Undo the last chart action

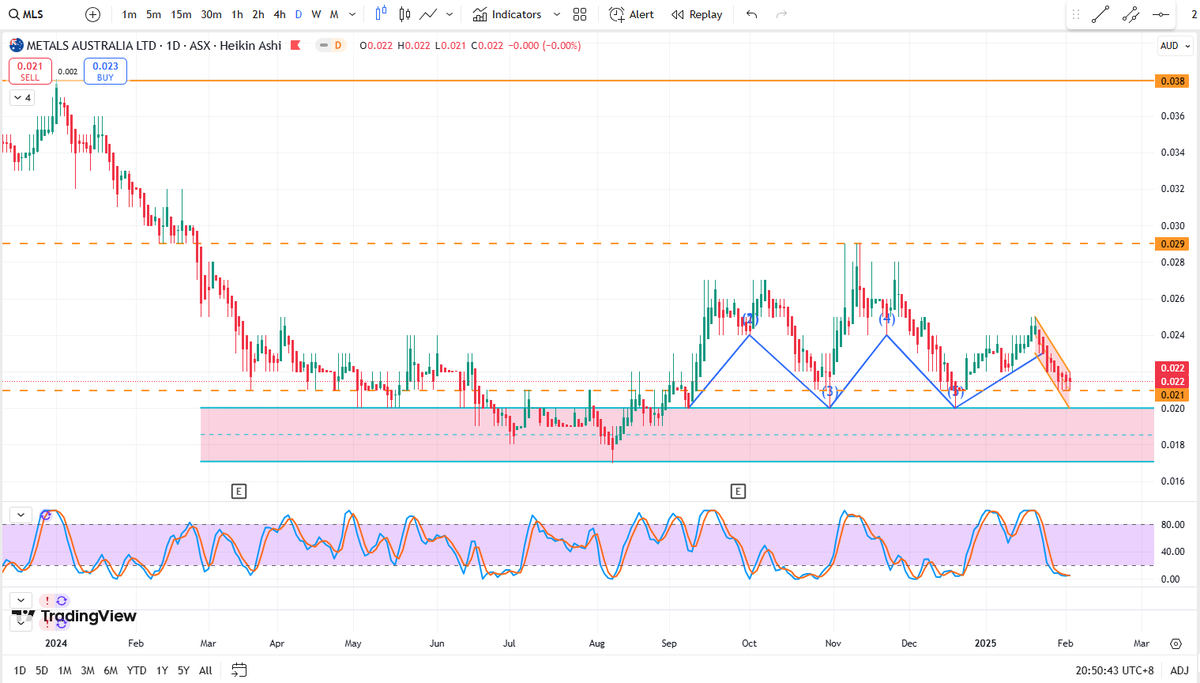(x=752, y=14)
